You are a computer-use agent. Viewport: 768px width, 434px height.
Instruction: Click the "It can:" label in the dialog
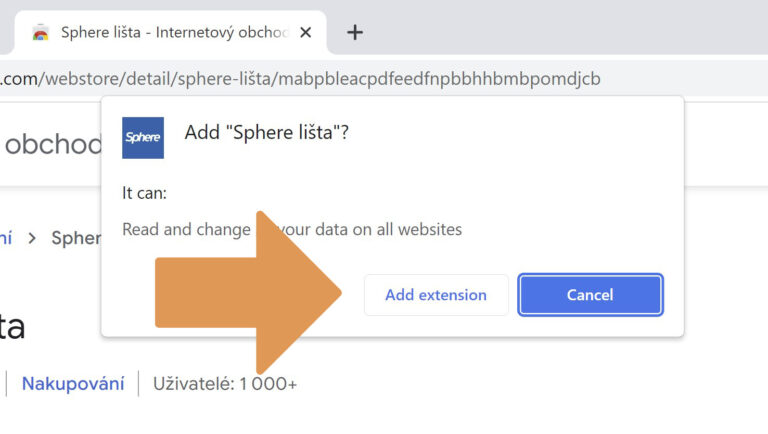pyautogui.click(x=144, y=192)
